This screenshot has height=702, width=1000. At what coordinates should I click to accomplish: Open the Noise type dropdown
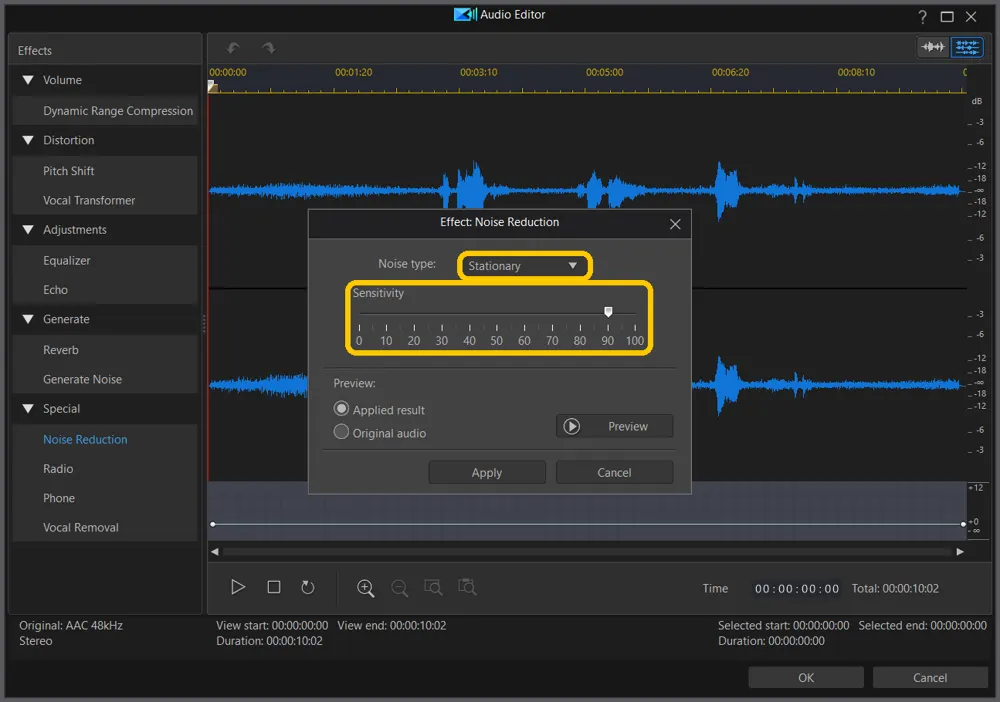(x=524, y=266)
